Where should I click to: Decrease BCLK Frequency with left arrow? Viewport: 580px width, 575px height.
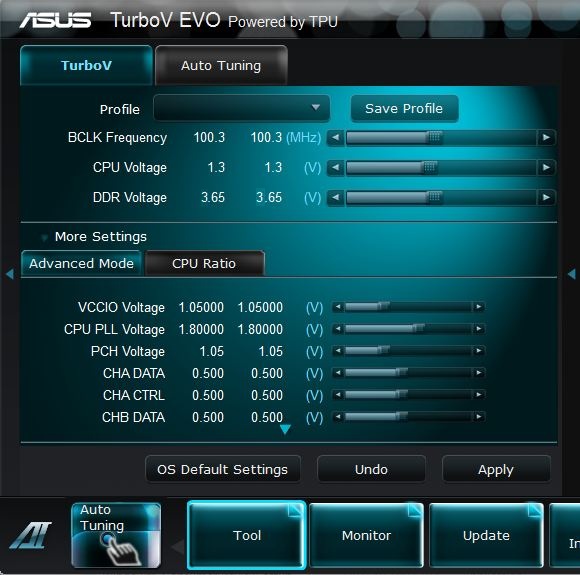[335, 138]
